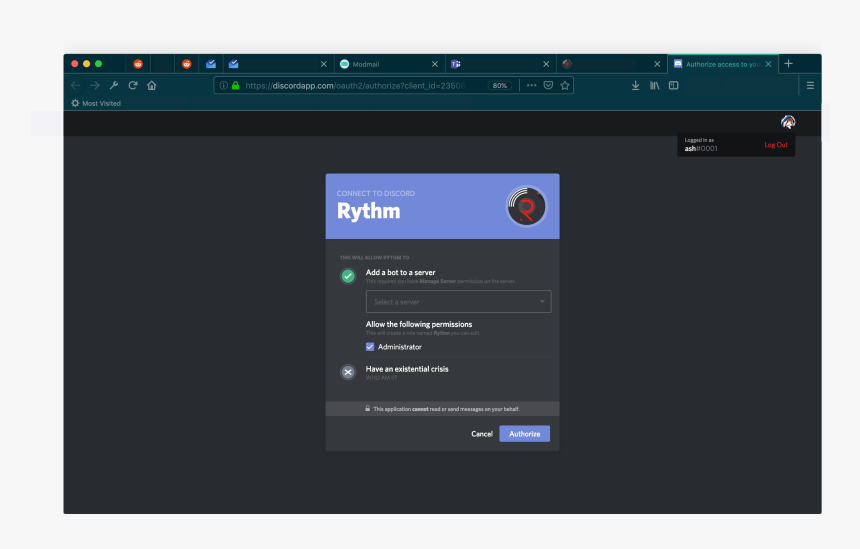
Task: Click the 'Allow the following permissions' heading
Action: pos(419,324)
